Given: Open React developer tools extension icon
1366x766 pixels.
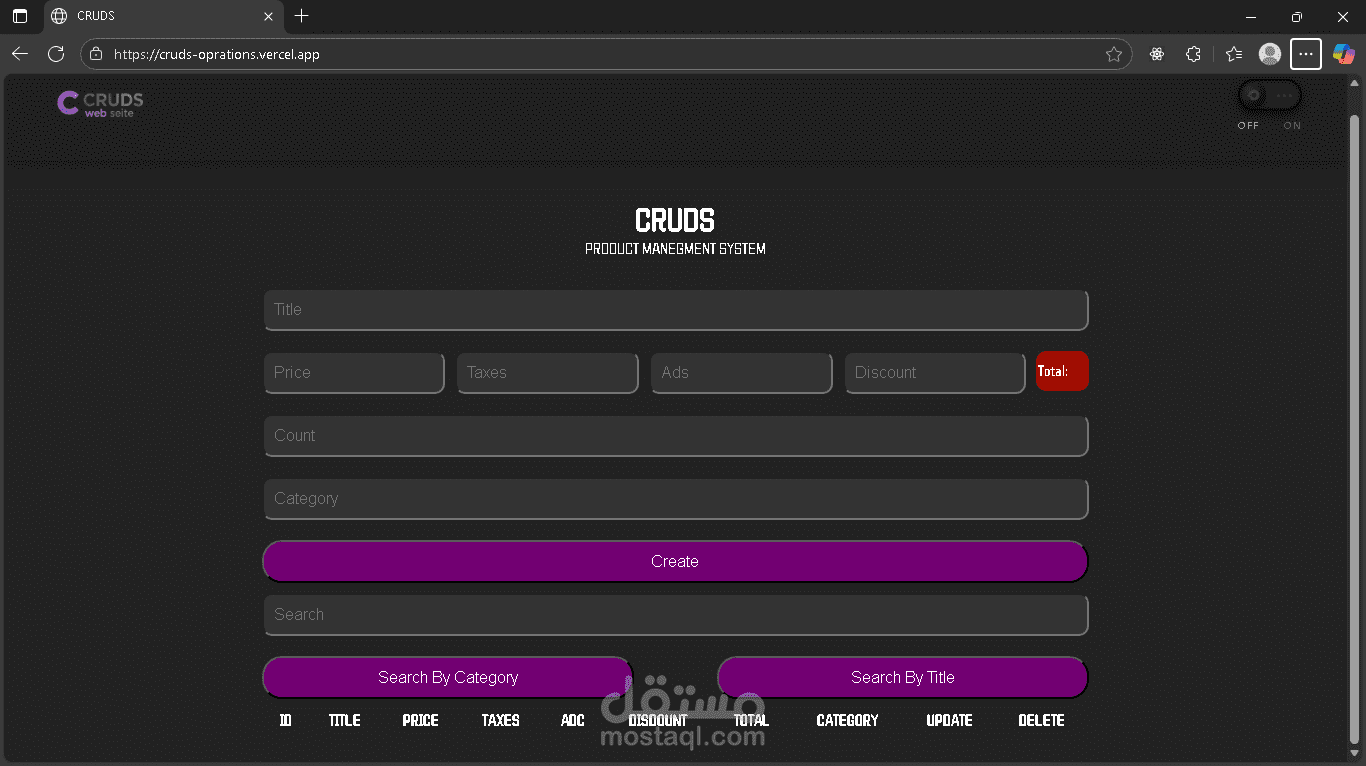Looking at the screenshot, I should point(1157,54).
